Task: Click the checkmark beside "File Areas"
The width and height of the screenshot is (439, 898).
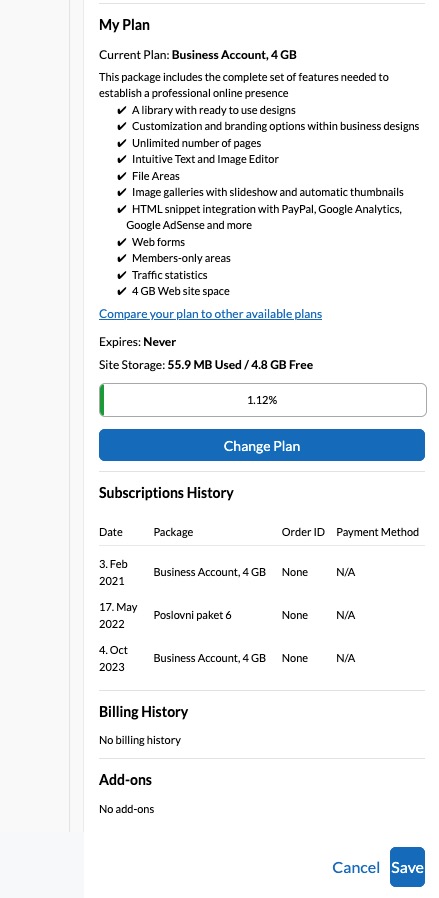Action: 121,176
